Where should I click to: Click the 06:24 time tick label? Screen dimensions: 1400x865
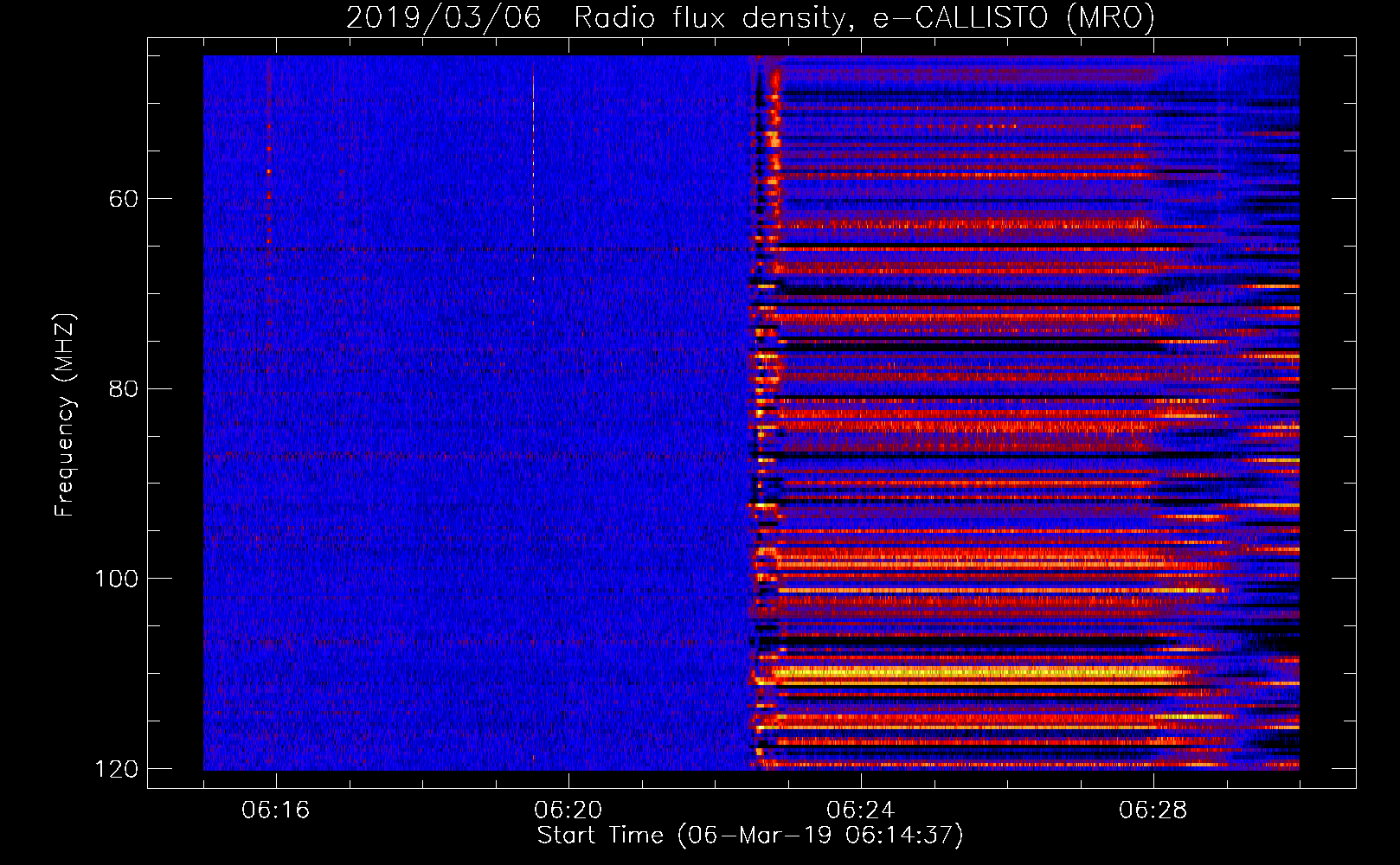(861, 810)
